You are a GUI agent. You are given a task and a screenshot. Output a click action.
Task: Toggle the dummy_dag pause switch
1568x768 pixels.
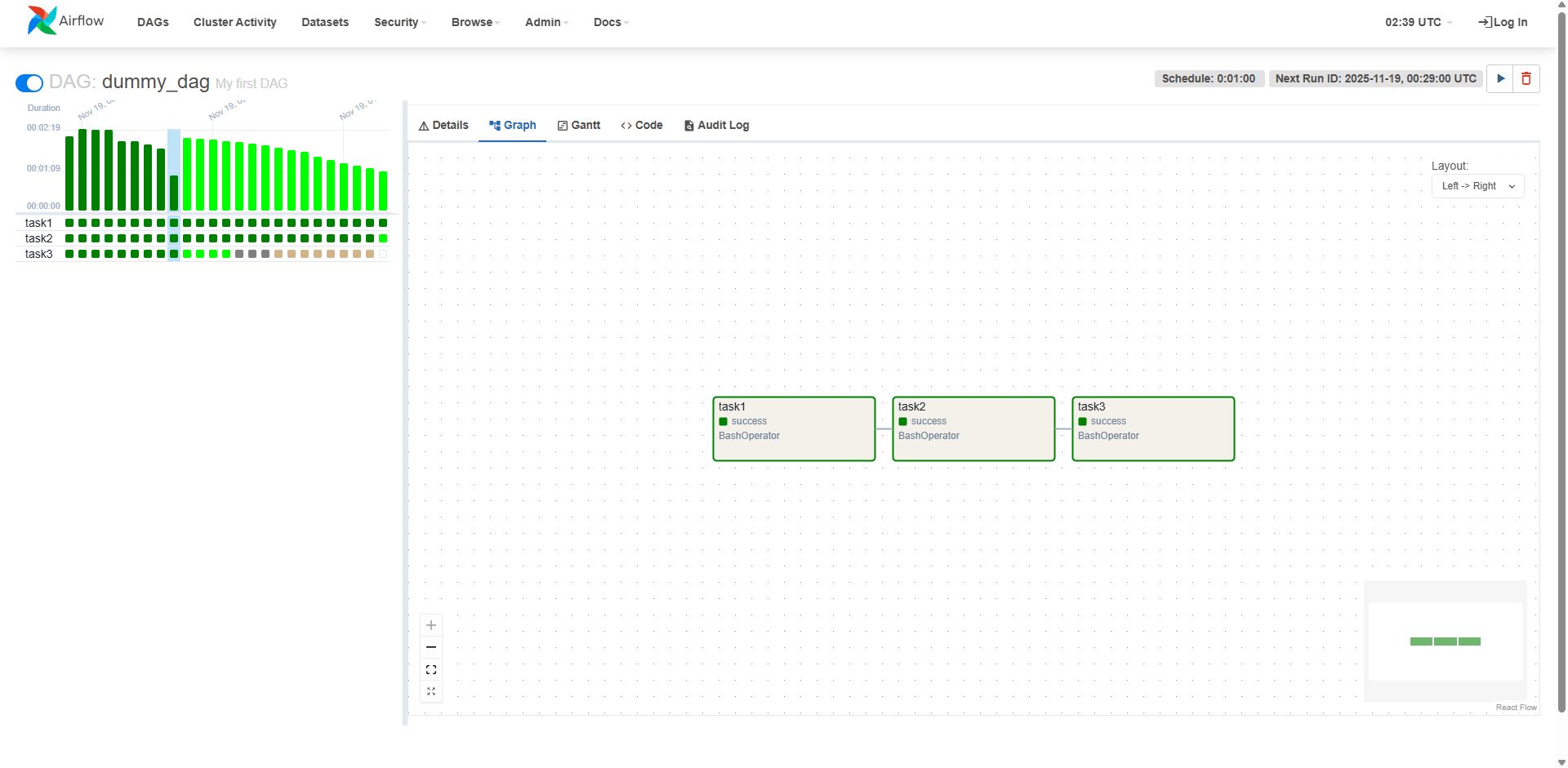[x=29, y=83]
